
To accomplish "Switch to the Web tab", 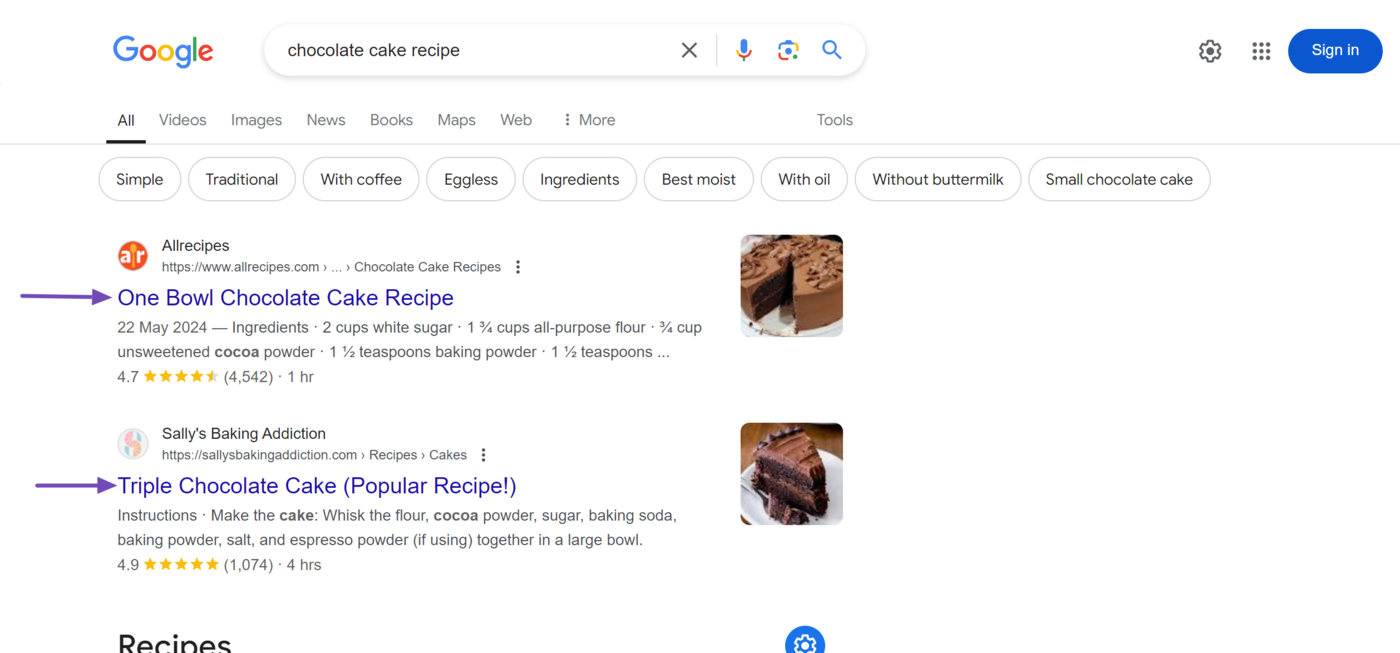I will point(516,120).
